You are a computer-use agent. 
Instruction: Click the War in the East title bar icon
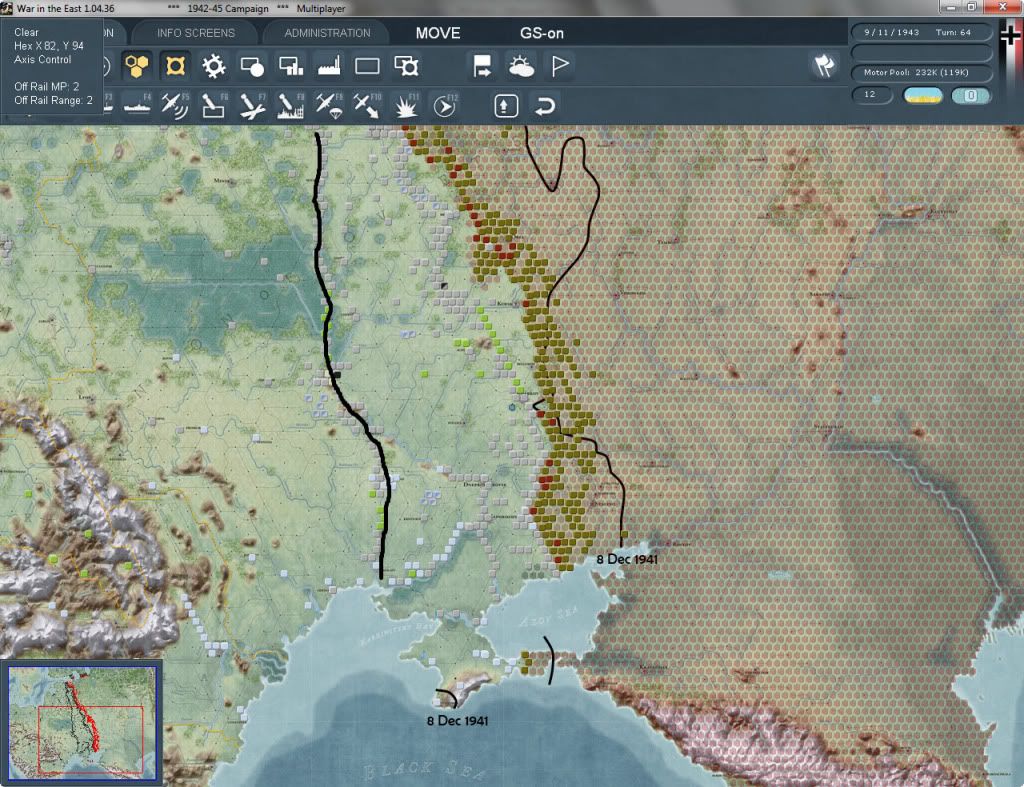[x=7, y=8]
